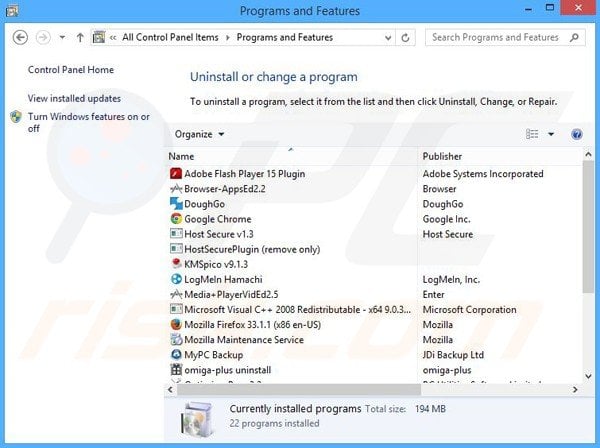Click publisher Microsoft Corporation
The height and width of the screenshot is (448, 600).
(x=470, y=310)
